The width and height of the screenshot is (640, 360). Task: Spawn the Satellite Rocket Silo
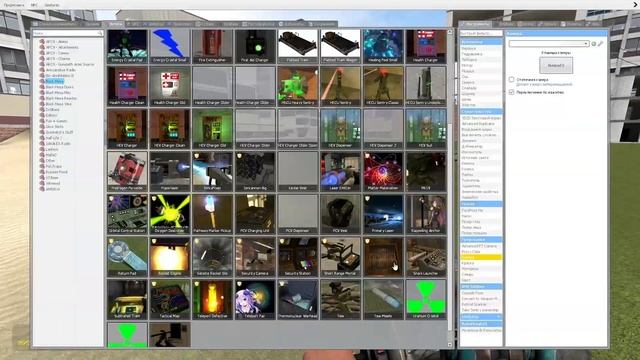212,257
